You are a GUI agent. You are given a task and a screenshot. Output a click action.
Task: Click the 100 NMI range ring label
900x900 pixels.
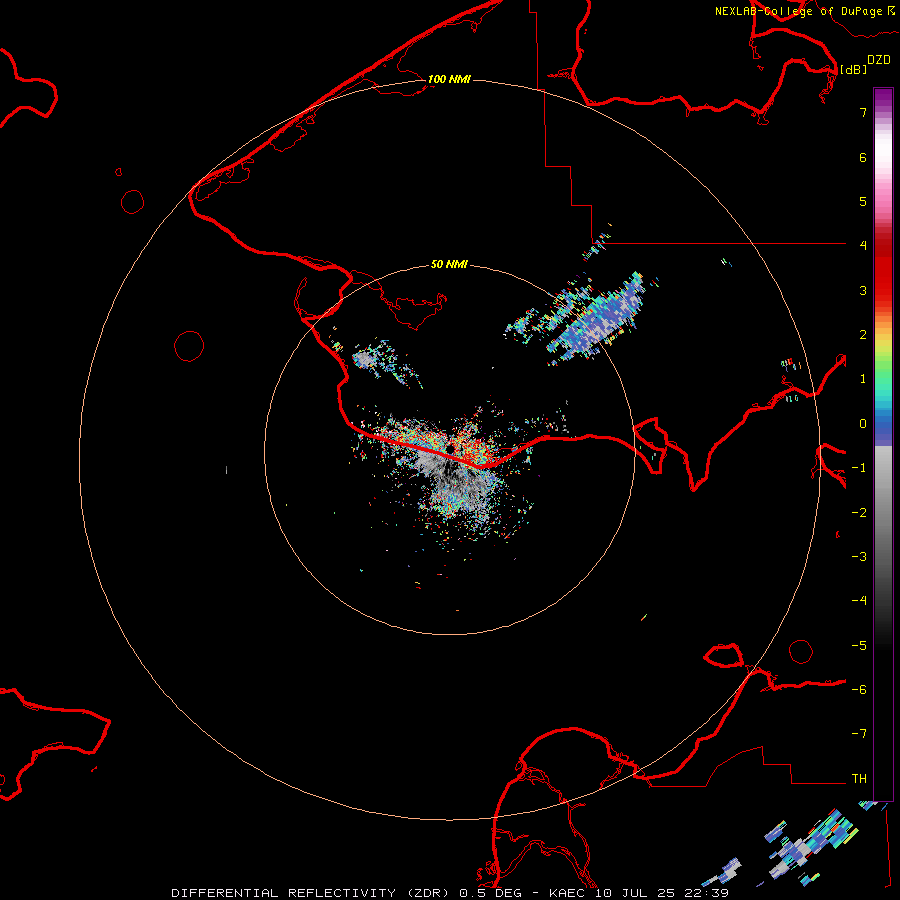tap(449, 79)
